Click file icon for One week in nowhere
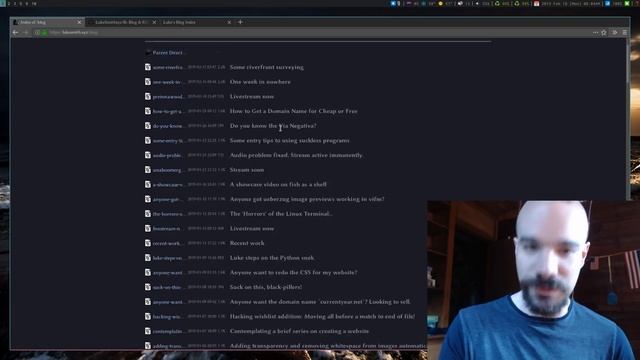Screen dimensions: 640x360 click(x=148, y=82)
